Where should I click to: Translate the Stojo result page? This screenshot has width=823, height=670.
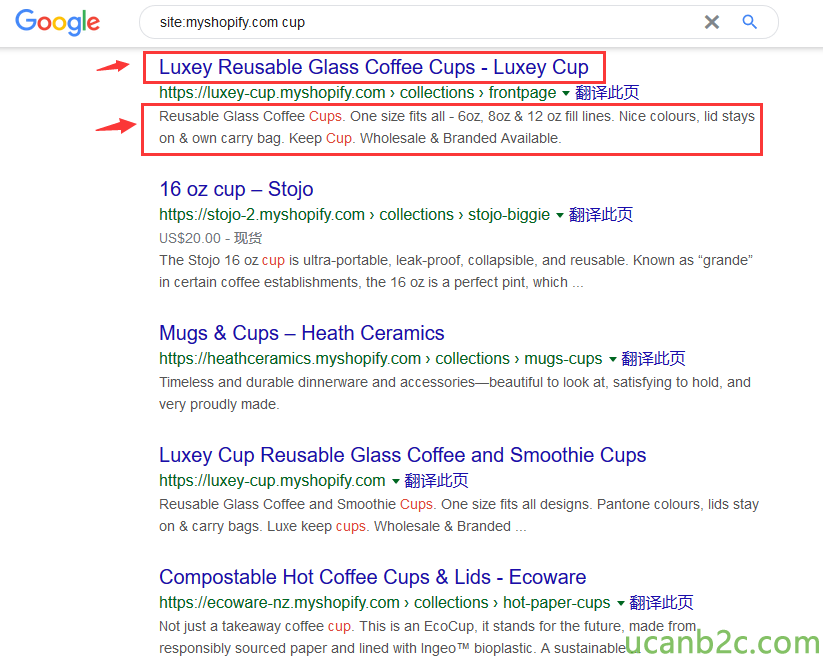(x=600, y=215)
